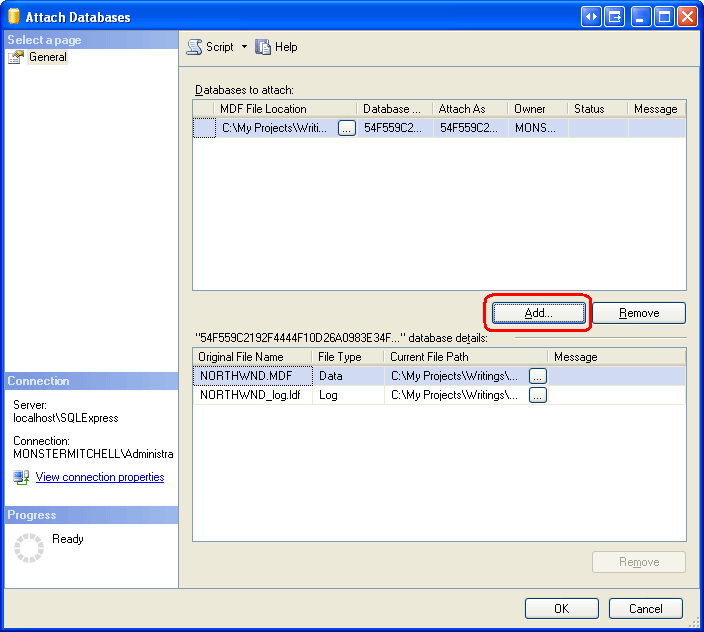
Task: Open View connection properties link
Action: (x=100, y=477)
